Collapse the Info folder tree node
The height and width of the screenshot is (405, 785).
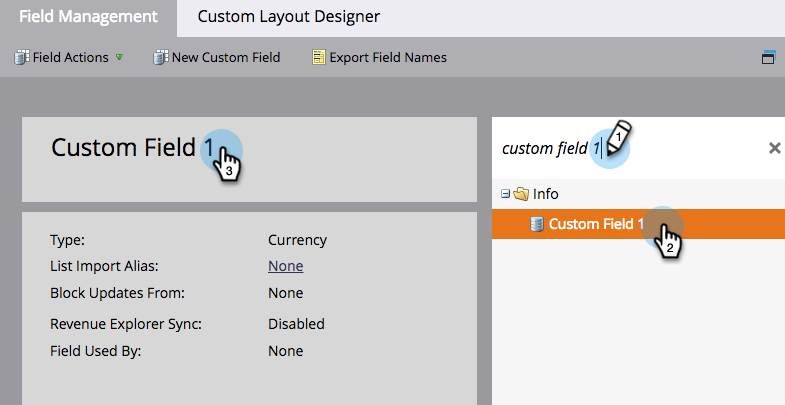[x=506, y=194]
